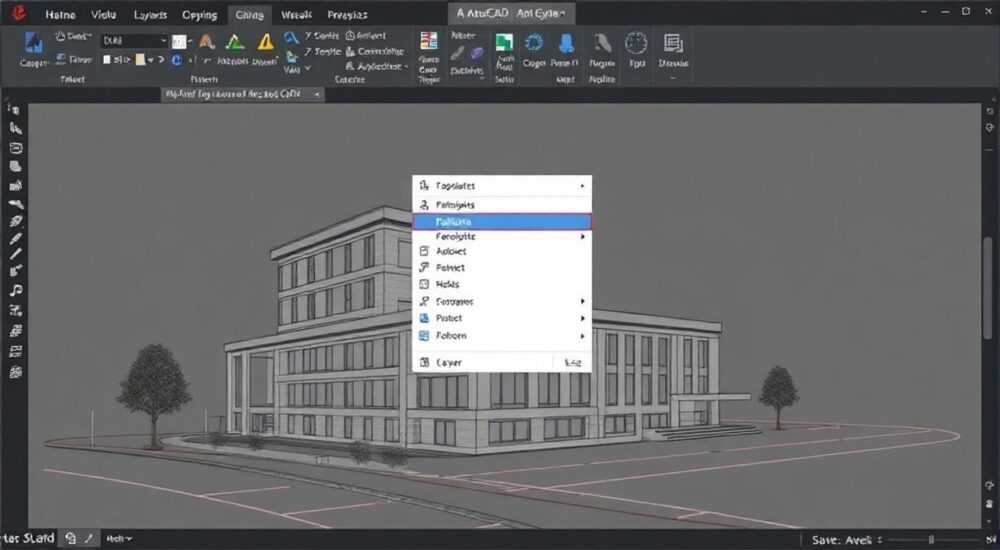Click the 'Tiliwer' button in ribbon
The width and height of the screenshot is (1000, 550).
[74, 59]
